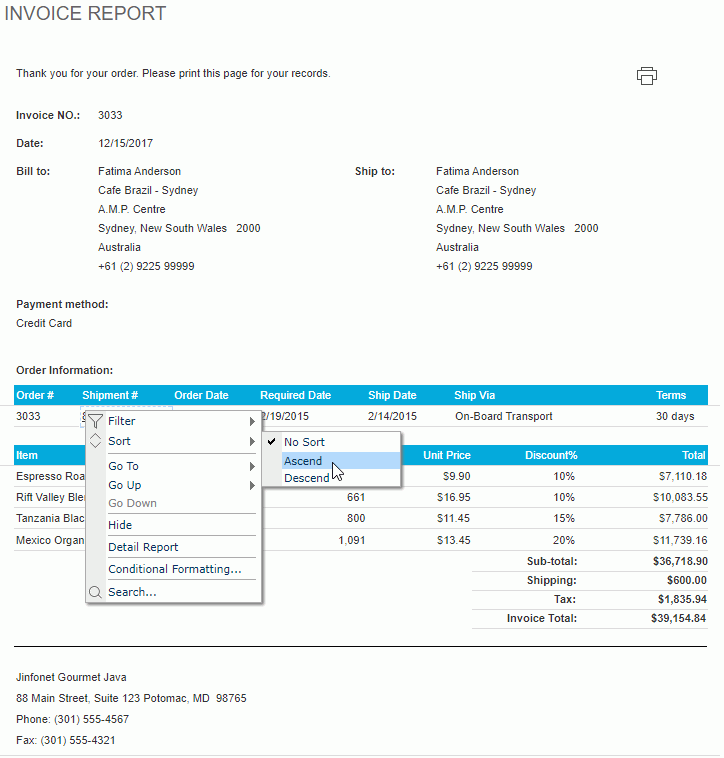
Task: Click the Order # column header
Action: click(x=35, y=395)
